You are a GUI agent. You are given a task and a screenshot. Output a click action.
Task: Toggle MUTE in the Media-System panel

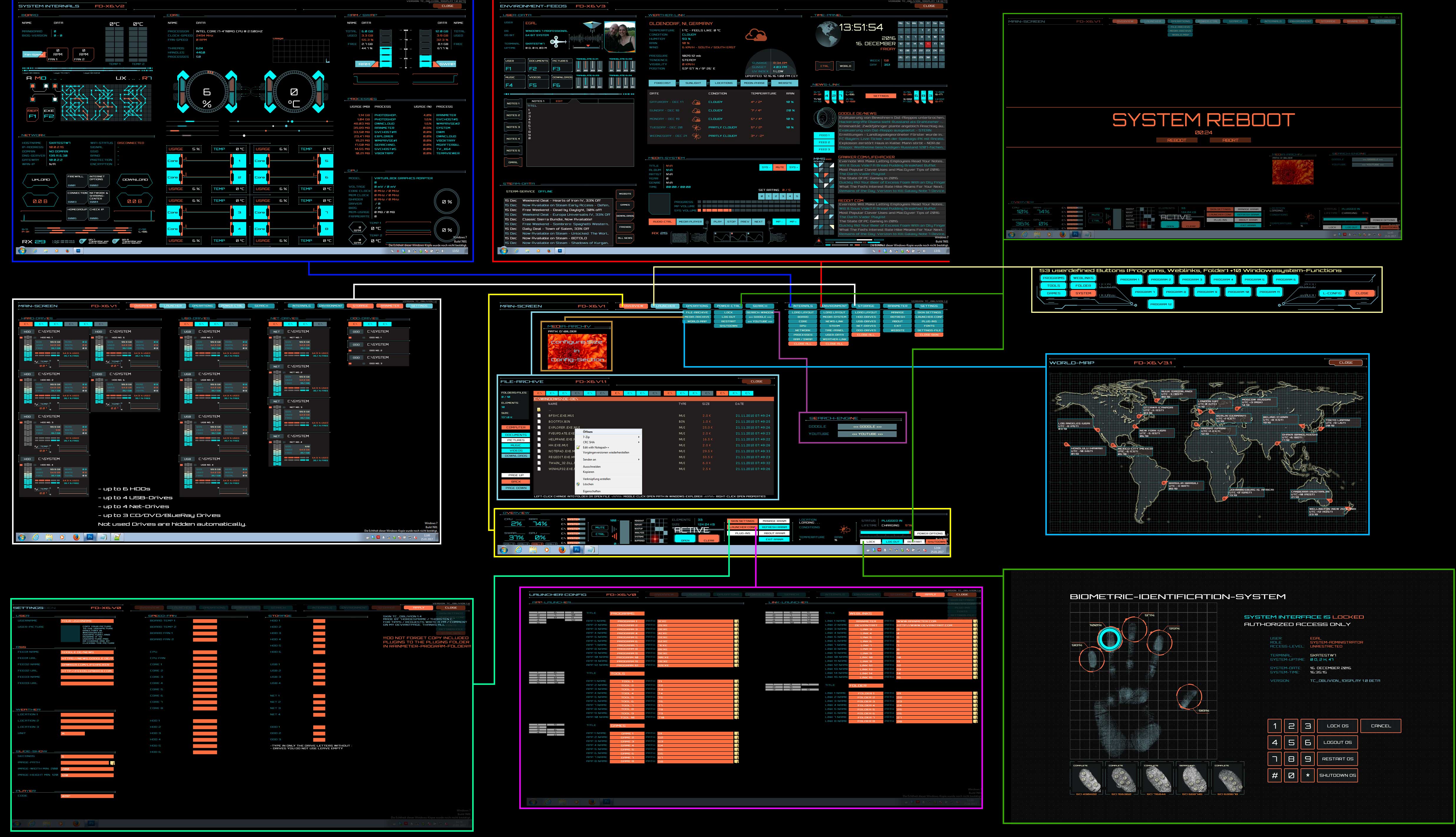pyautogui.click(x=780, y=167)
